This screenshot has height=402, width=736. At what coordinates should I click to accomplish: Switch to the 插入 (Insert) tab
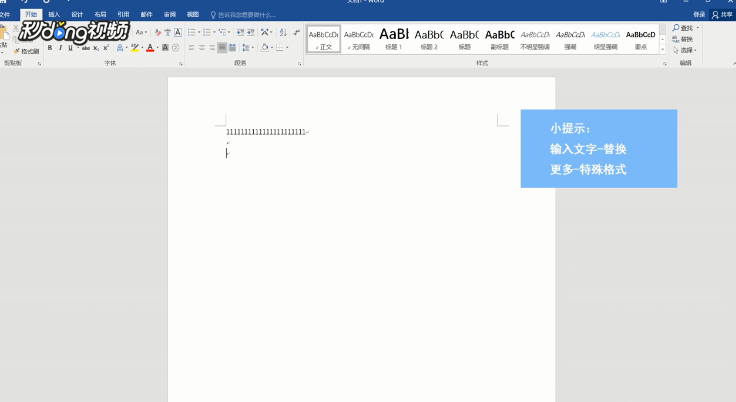54,15
